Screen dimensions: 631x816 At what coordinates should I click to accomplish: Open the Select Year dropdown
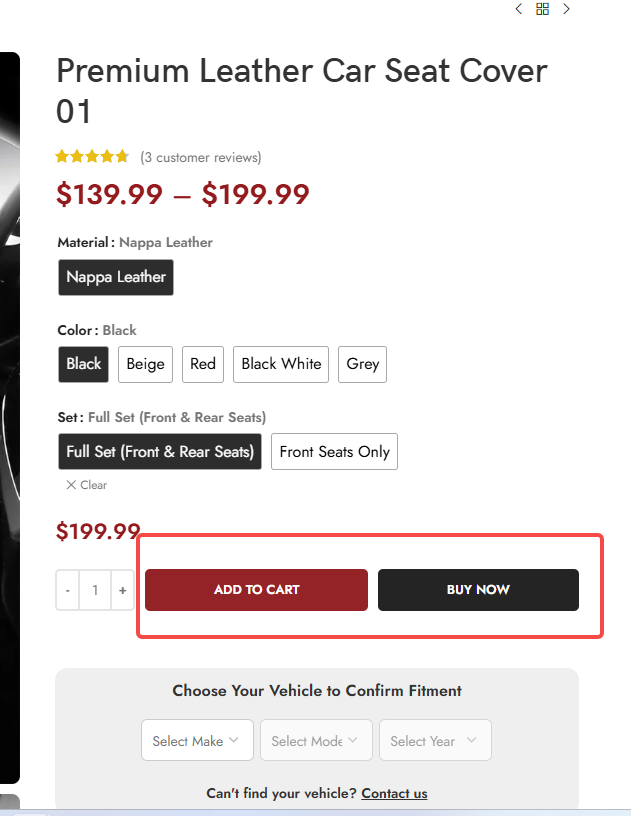coord(434,741)
